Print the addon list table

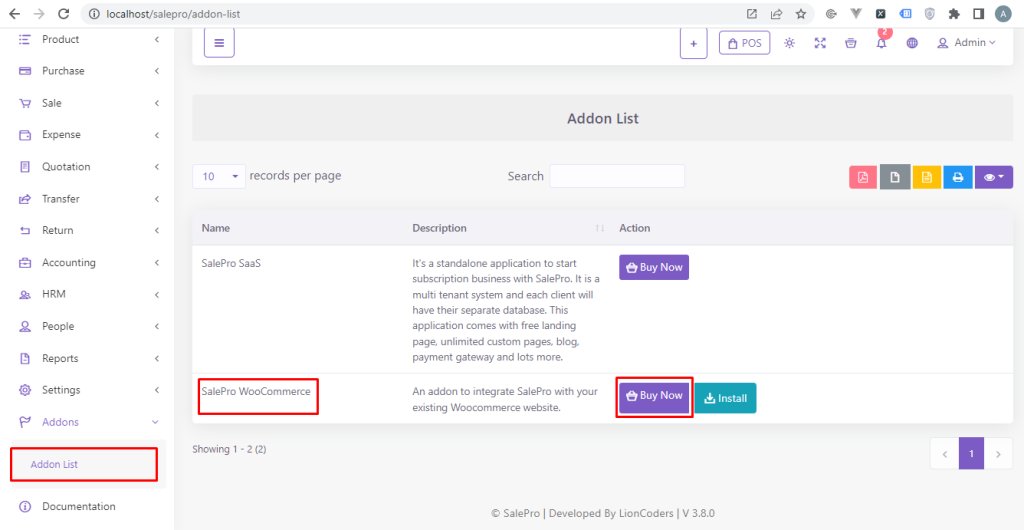coord(957,177)
